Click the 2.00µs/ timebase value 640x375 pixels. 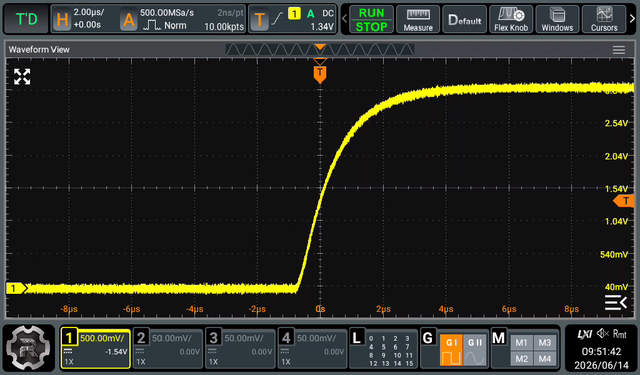[89, 13]
